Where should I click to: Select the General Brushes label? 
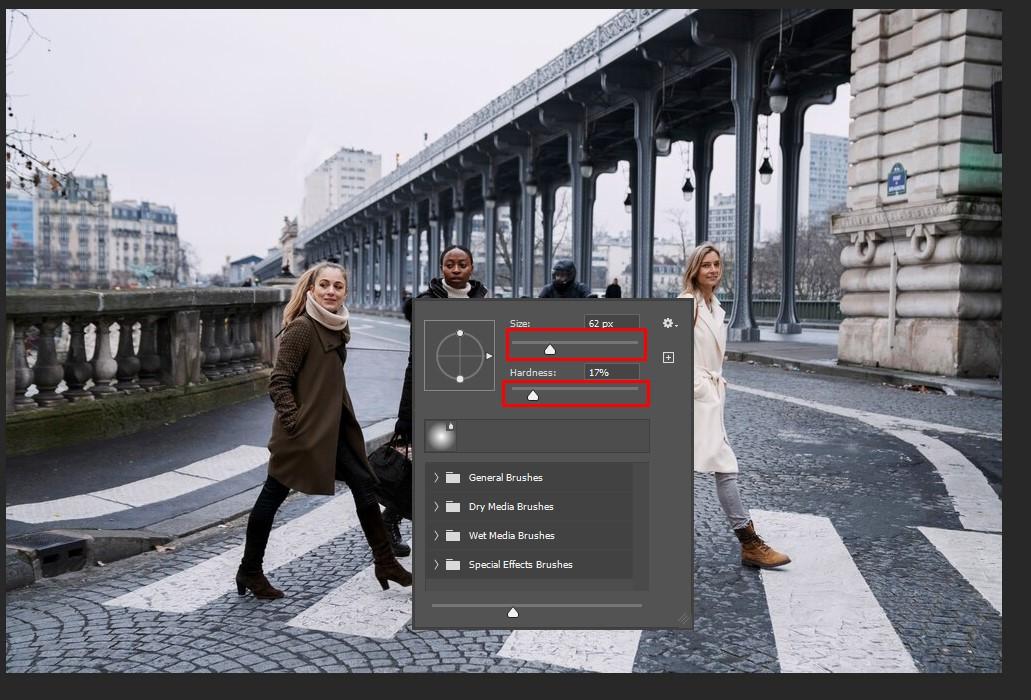(506, 478)
